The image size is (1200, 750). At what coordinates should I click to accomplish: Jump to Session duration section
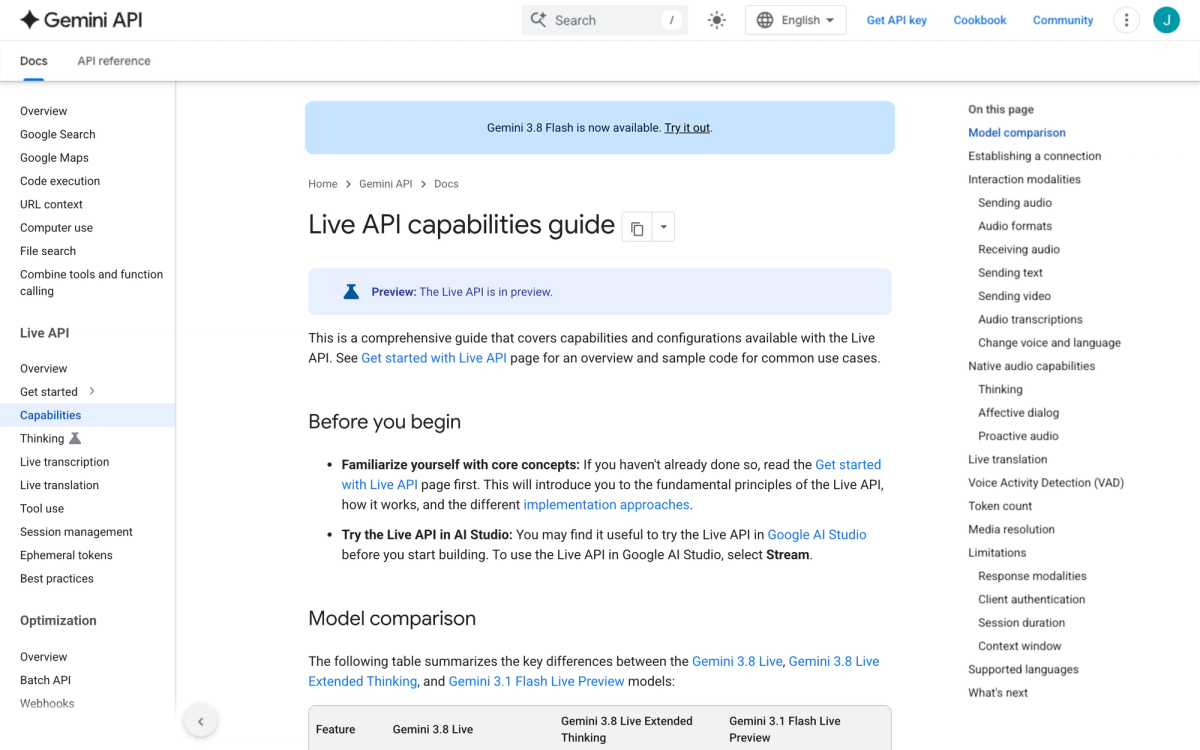pos(1021,623)
